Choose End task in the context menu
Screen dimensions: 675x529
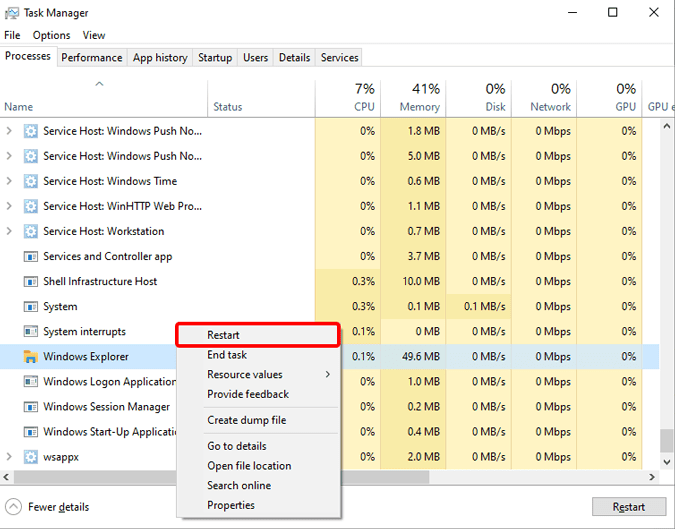pyautogui.click(x=258, y=355)
